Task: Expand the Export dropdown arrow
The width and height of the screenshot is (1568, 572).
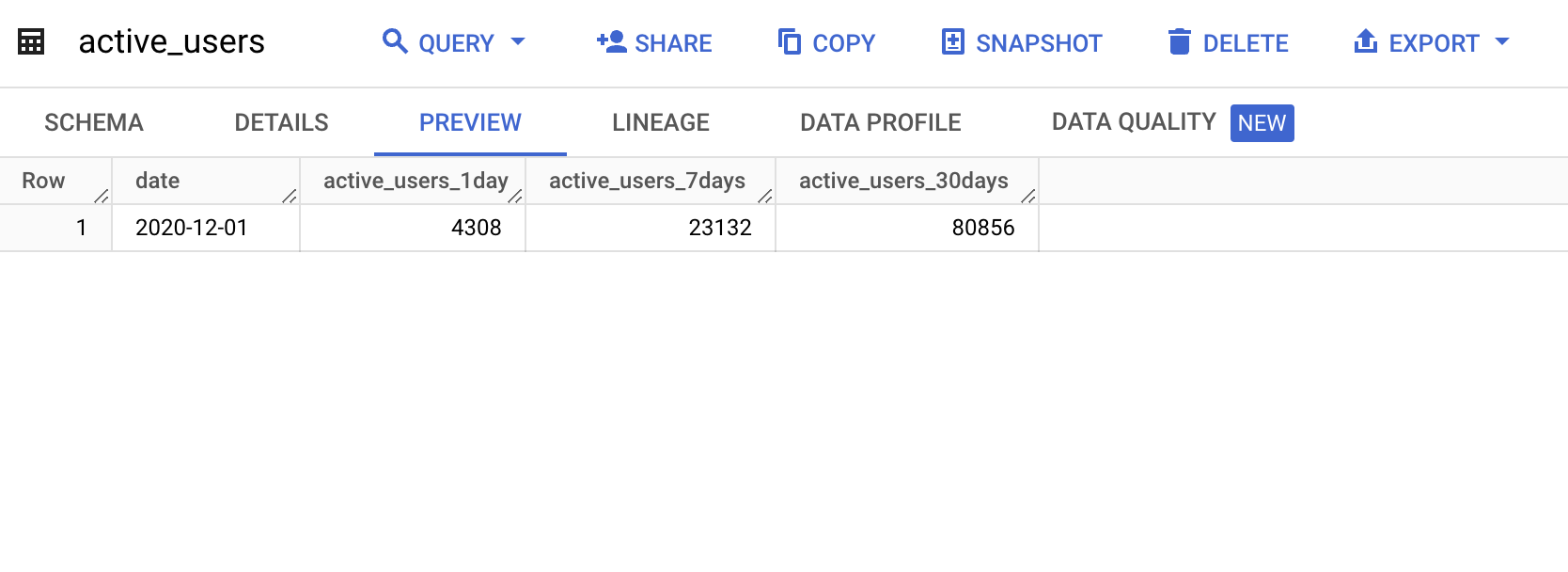Action: coord(1502,41)
